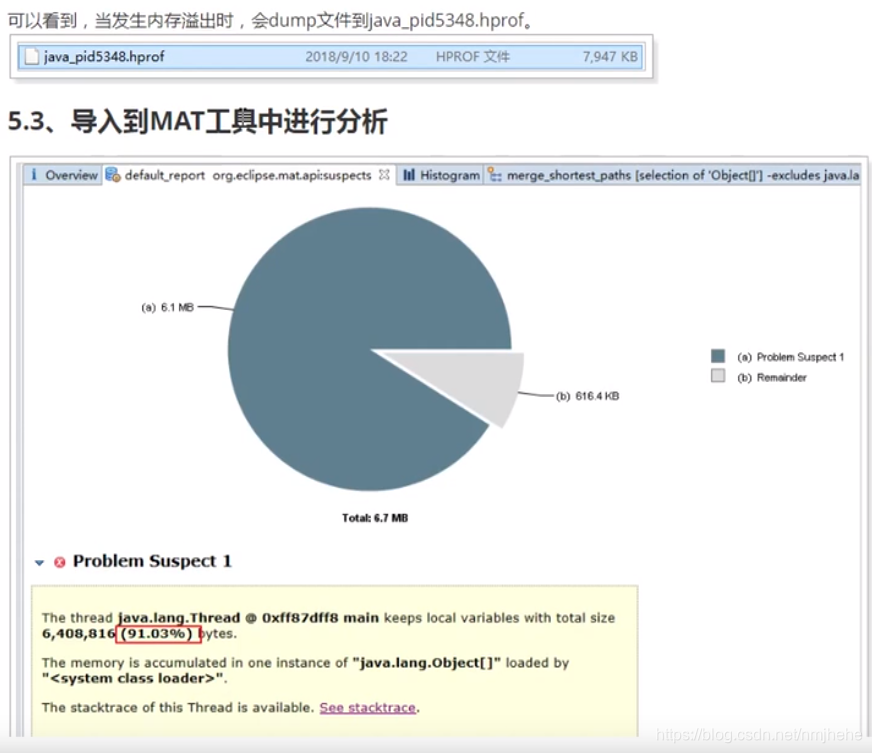Image resolution: width=872 pixels, height=753 pixels.
Task: Click the (a) Problem Suspect 1 legend label
Action: (x=790, y=357)
